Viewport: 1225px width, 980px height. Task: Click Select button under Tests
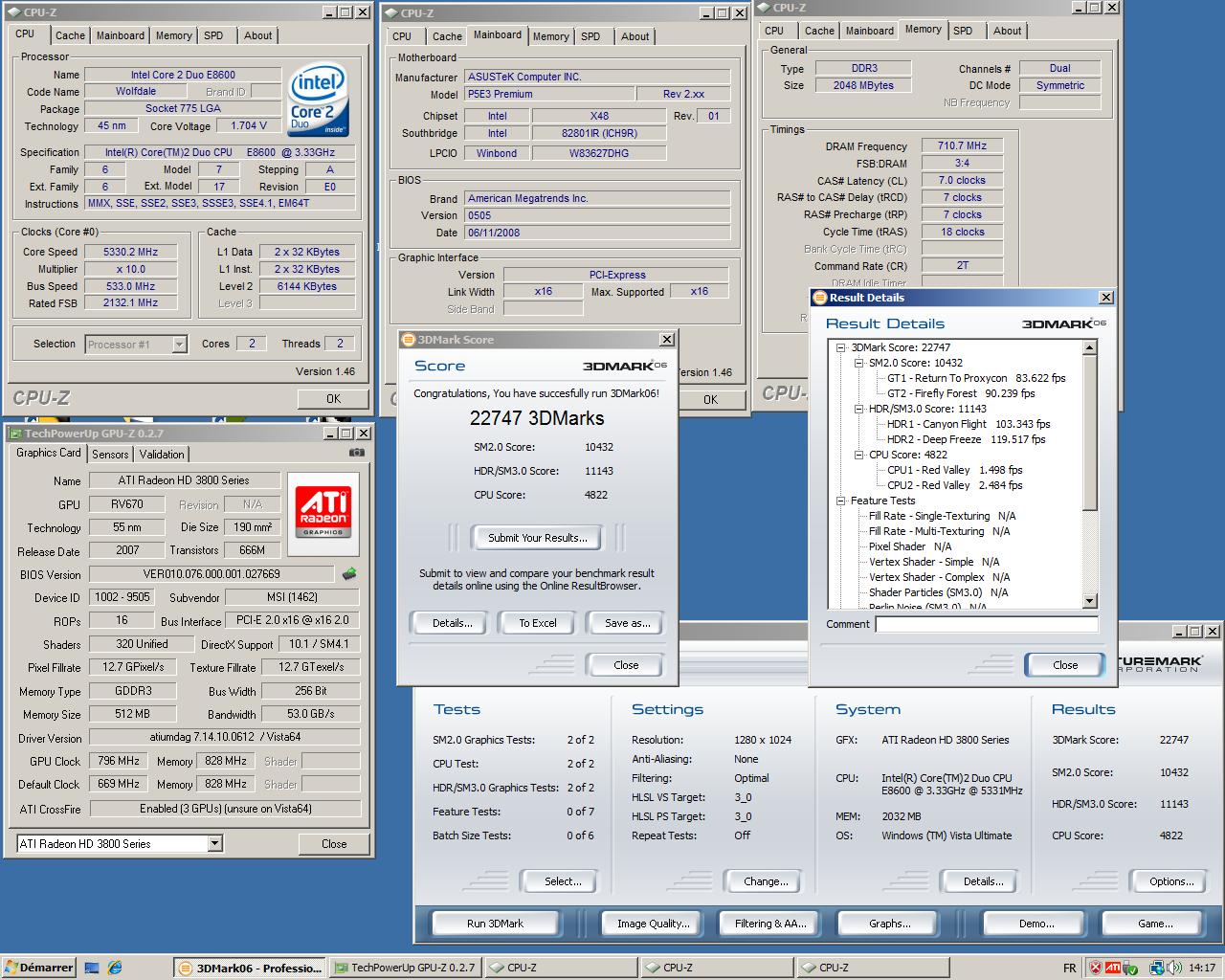[563, 881]
